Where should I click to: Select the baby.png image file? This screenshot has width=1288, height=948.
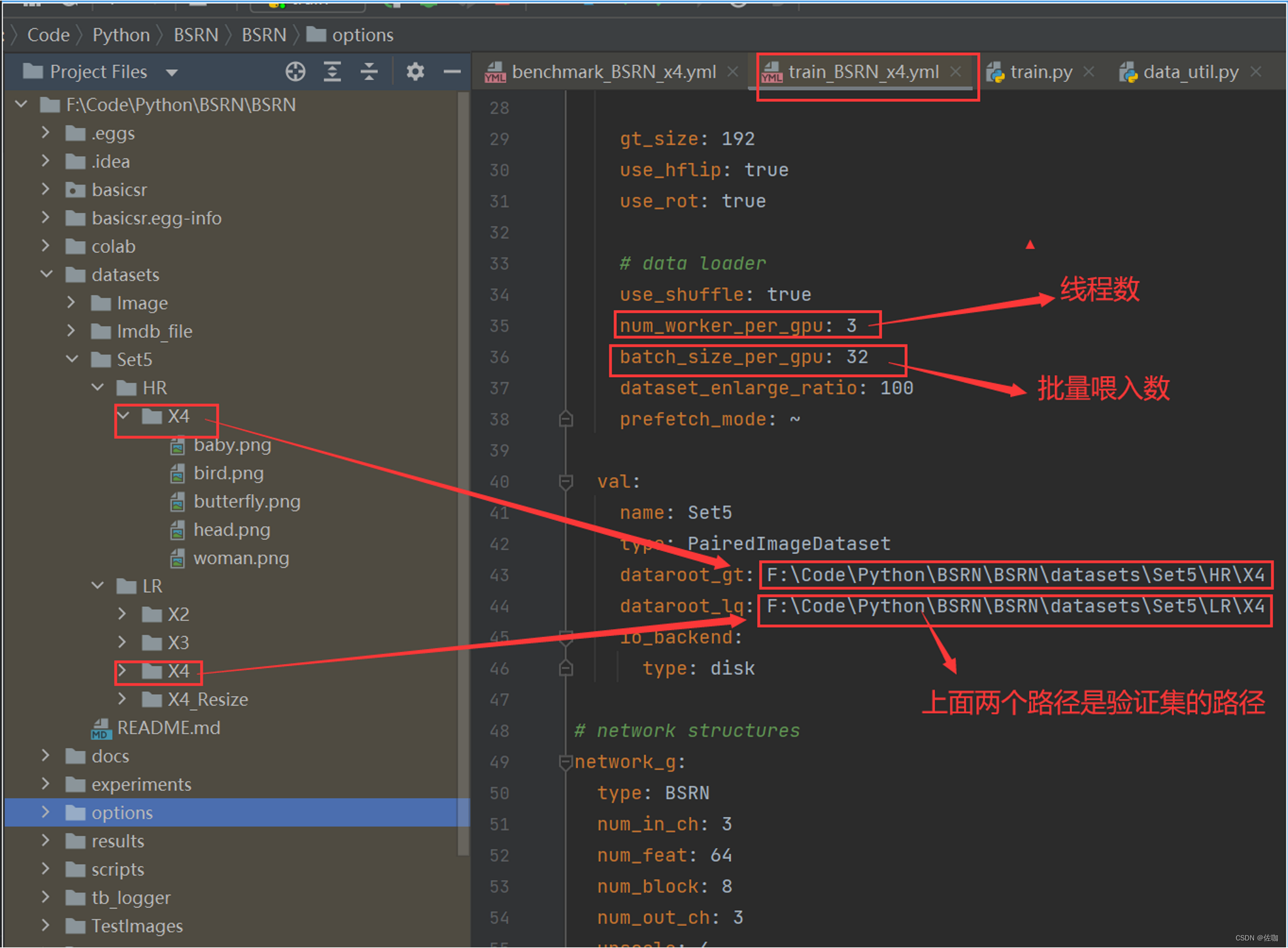232,445
